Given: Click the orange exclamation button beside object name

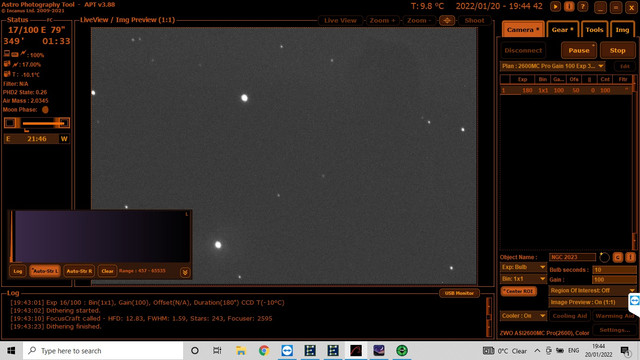Looking at the screenshot, I should pos(631,257).
